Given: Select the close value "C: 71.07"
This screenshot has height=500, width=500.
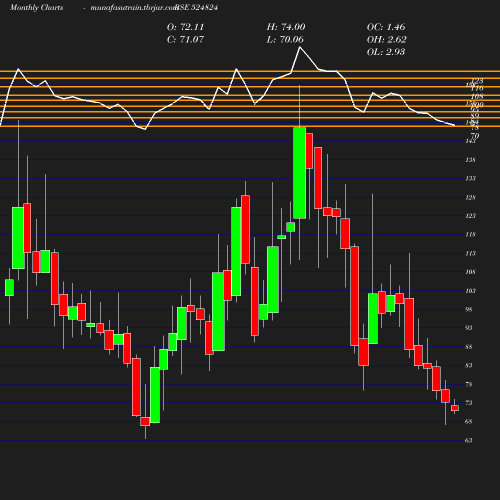Looking at the screenshot, I should click(185, 40).
